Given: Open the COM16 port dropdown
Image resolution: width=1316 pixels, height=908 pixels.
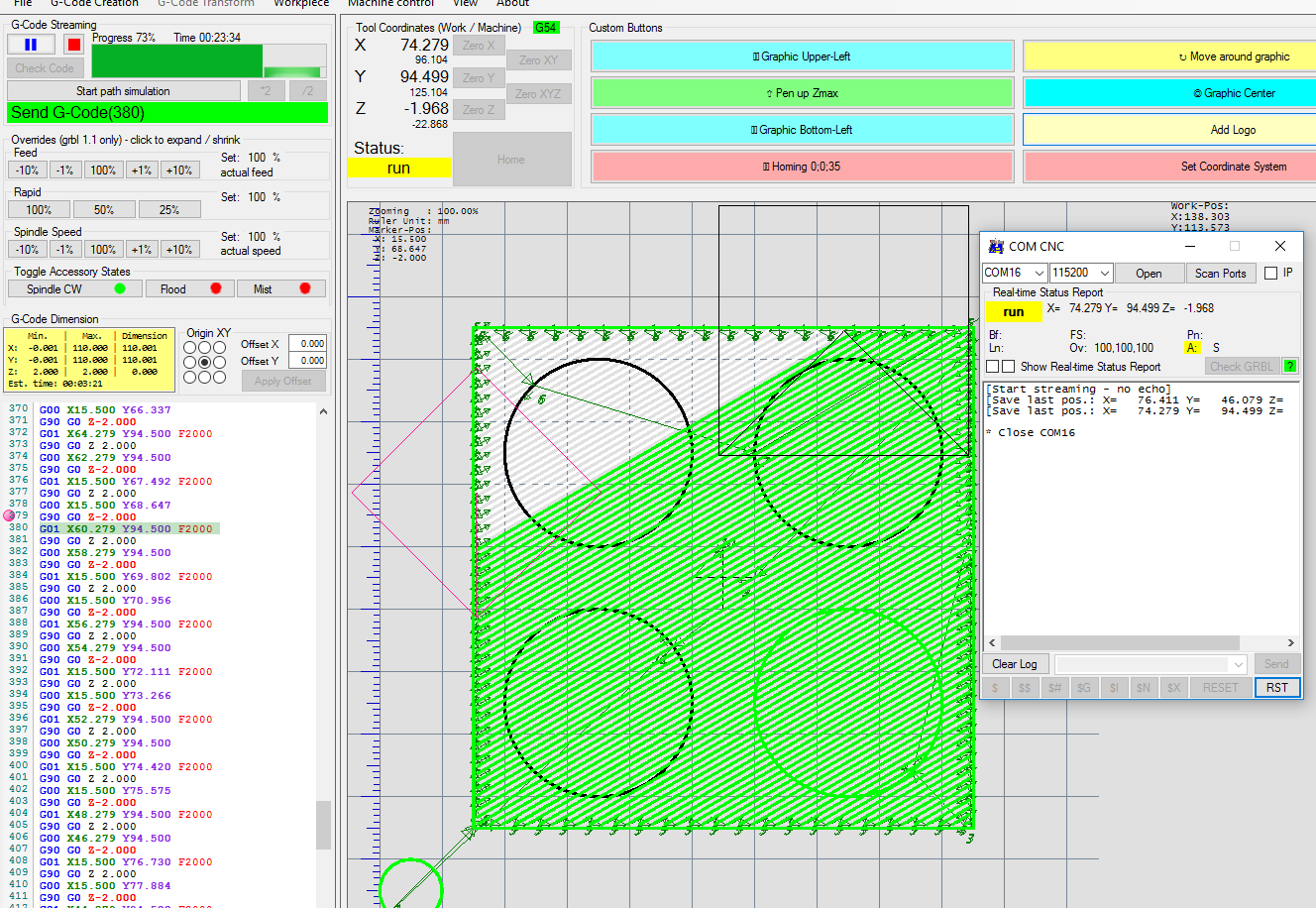Looking at the screenshot, I should 1041,273.
